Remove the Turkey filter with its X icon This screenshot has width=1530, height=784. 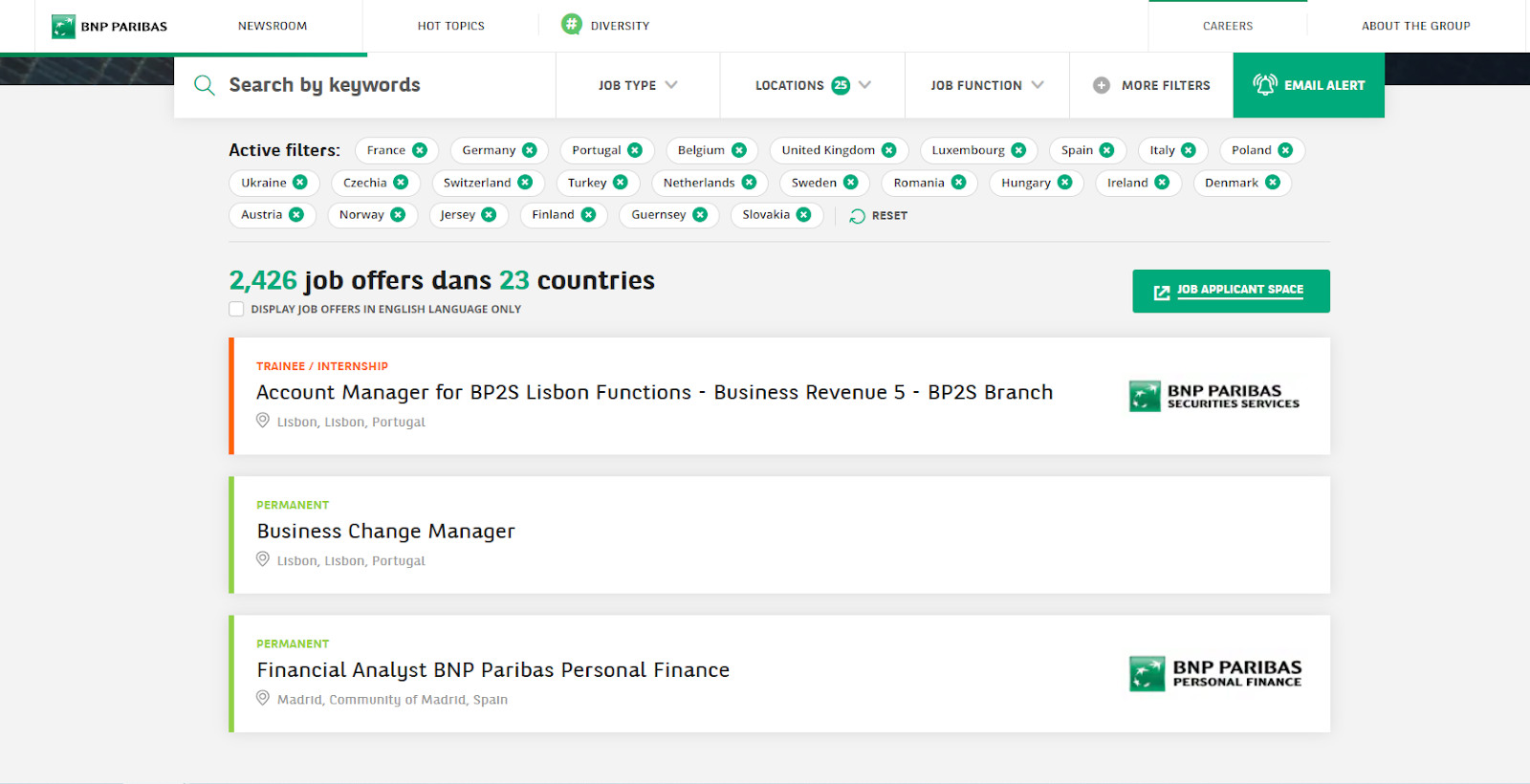pyautogui.click(x=621, y=182)
